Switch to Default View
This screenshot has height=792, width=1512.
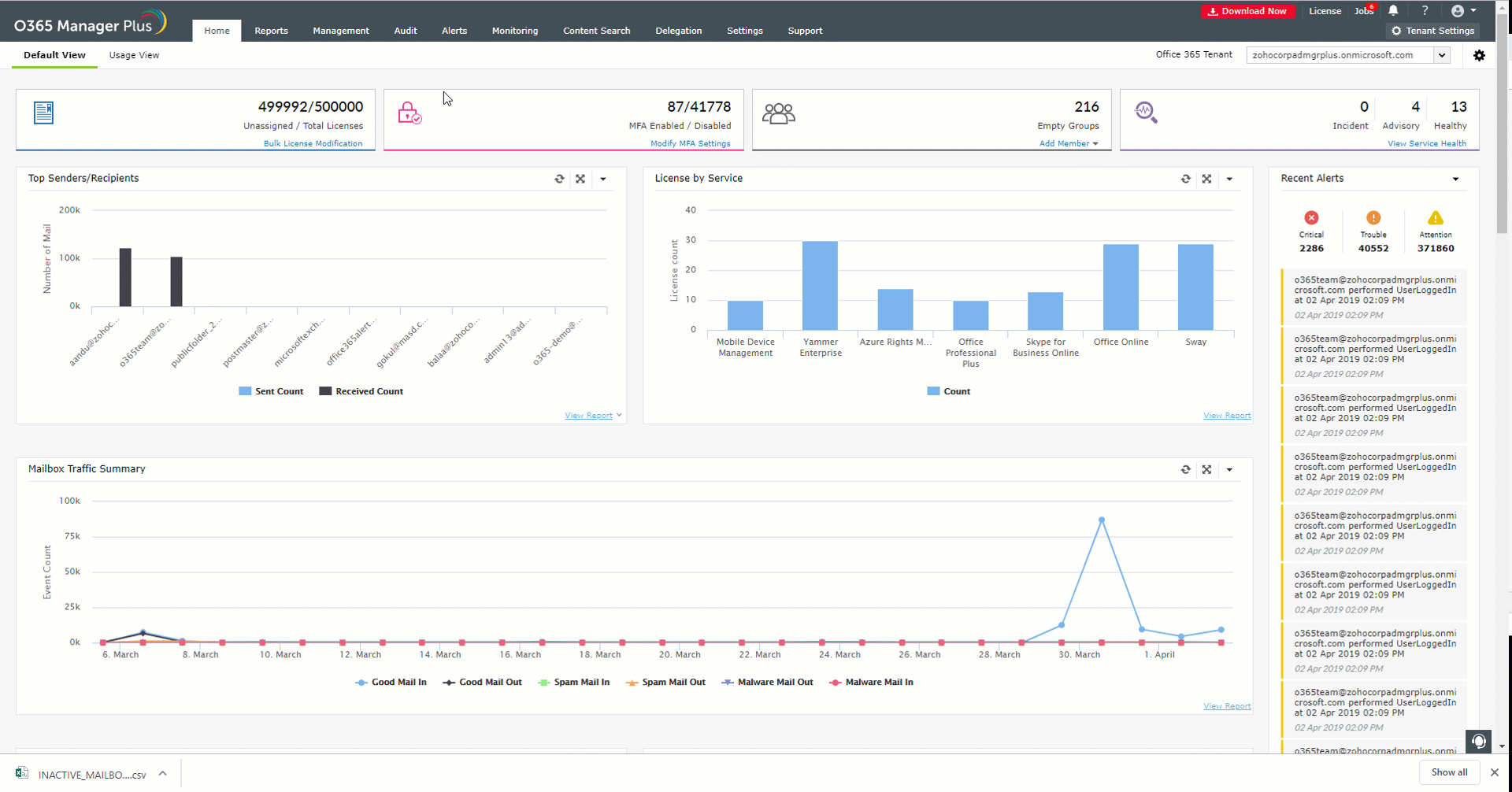pyautogui.click(x=54, y=55)
